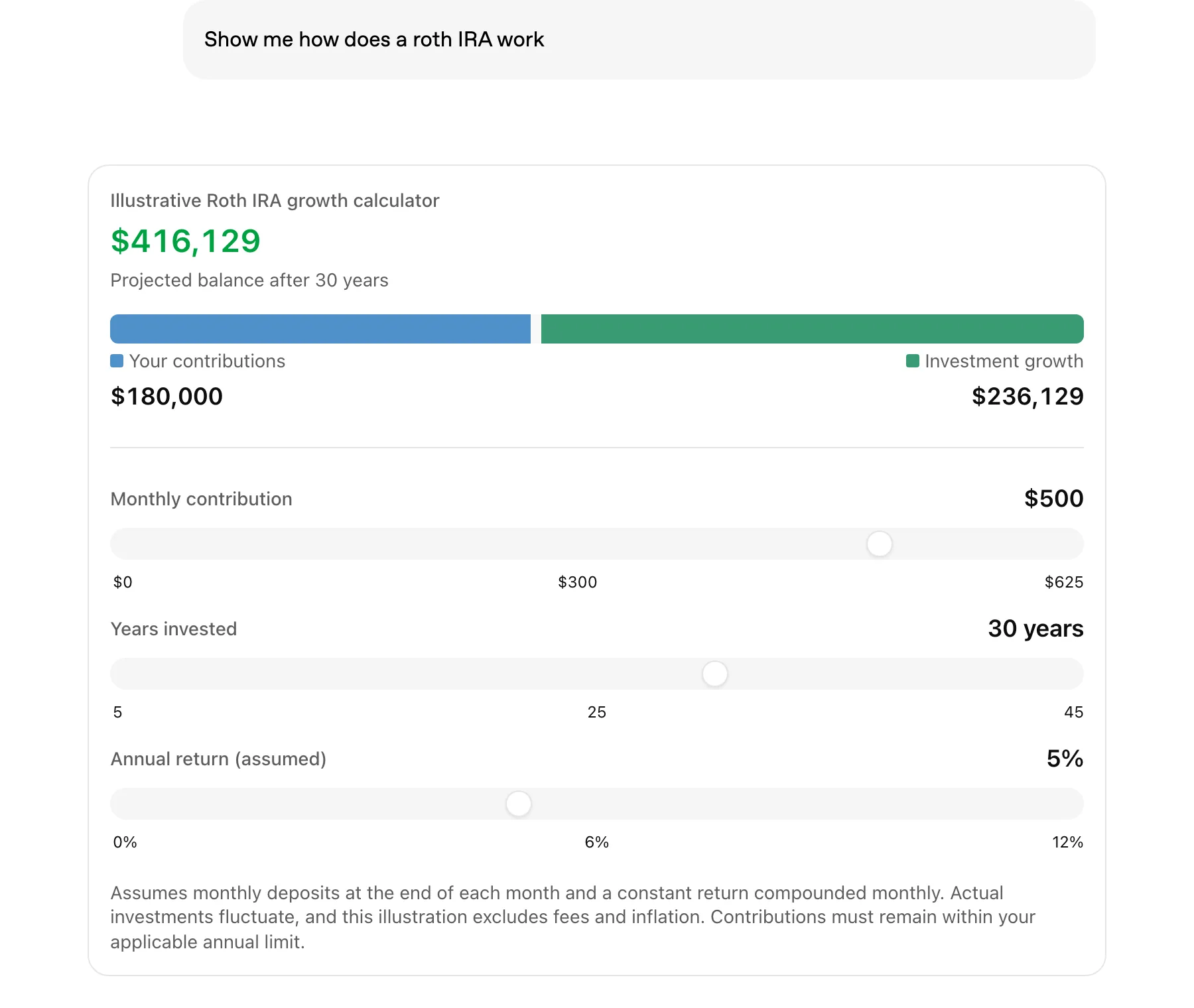Click the Years invested label

(174, 629)
